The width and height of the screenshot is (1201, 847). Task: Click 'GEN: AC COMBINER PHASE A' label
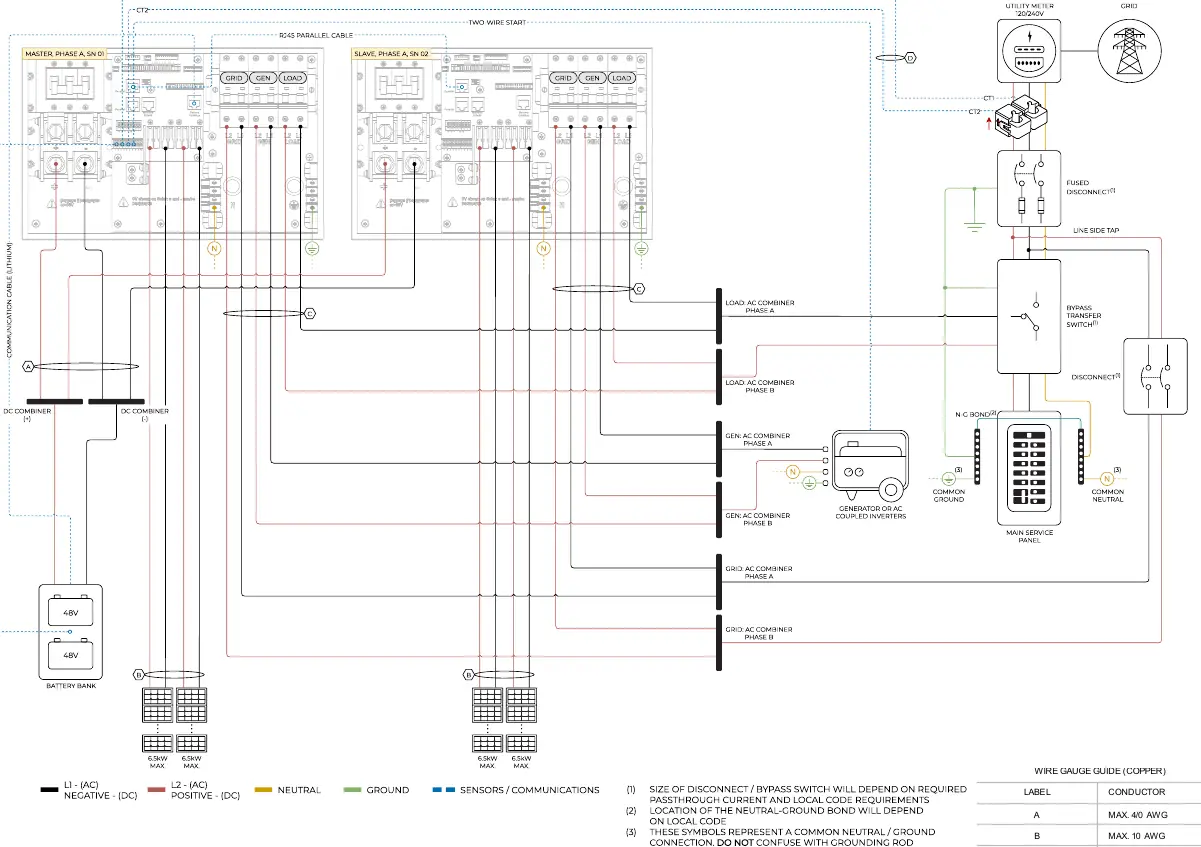[757, 439]
